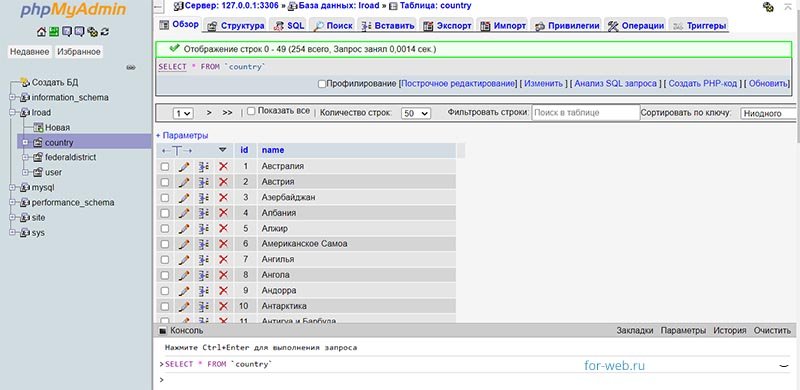This screenshot has width=800, height=390.
Task: Click the console collapse icon at far right
Action: (x=784, y=365)
